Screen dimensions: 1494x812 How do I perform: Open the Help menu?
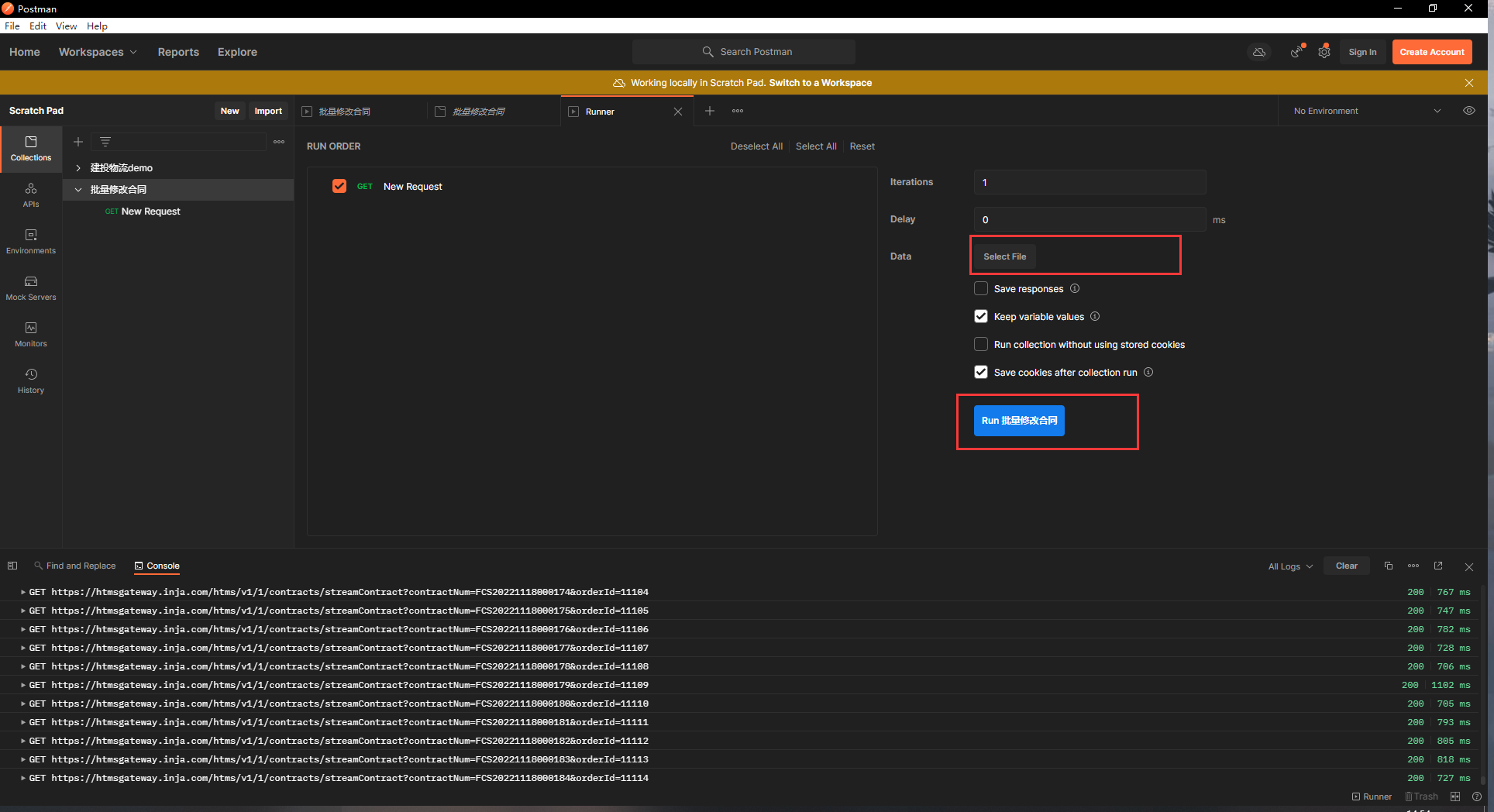97,26
